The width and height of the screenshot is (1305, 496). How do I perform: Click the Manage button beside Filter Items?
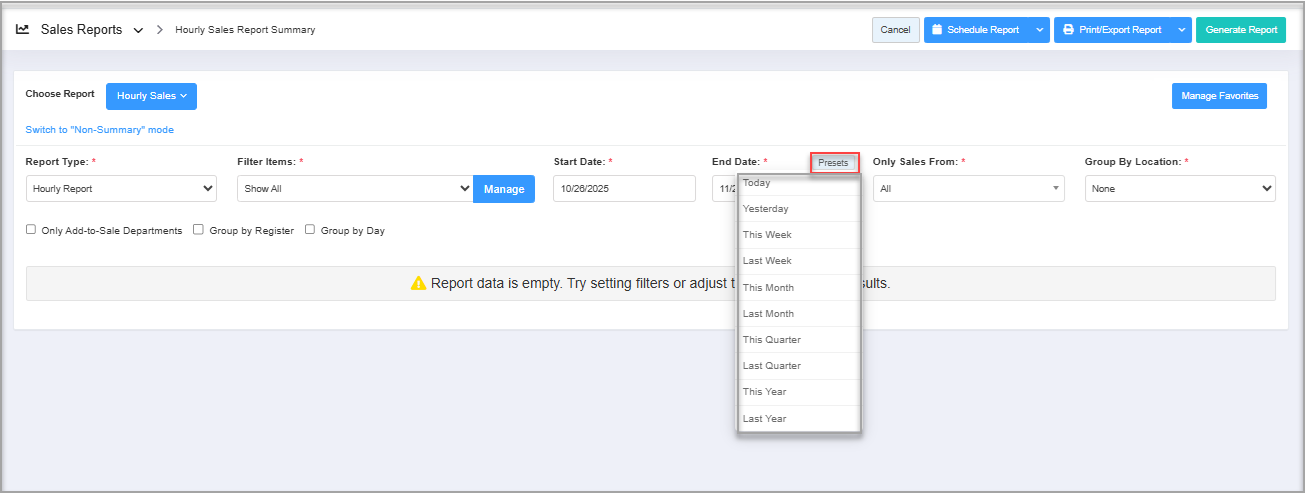coord(504,189)
